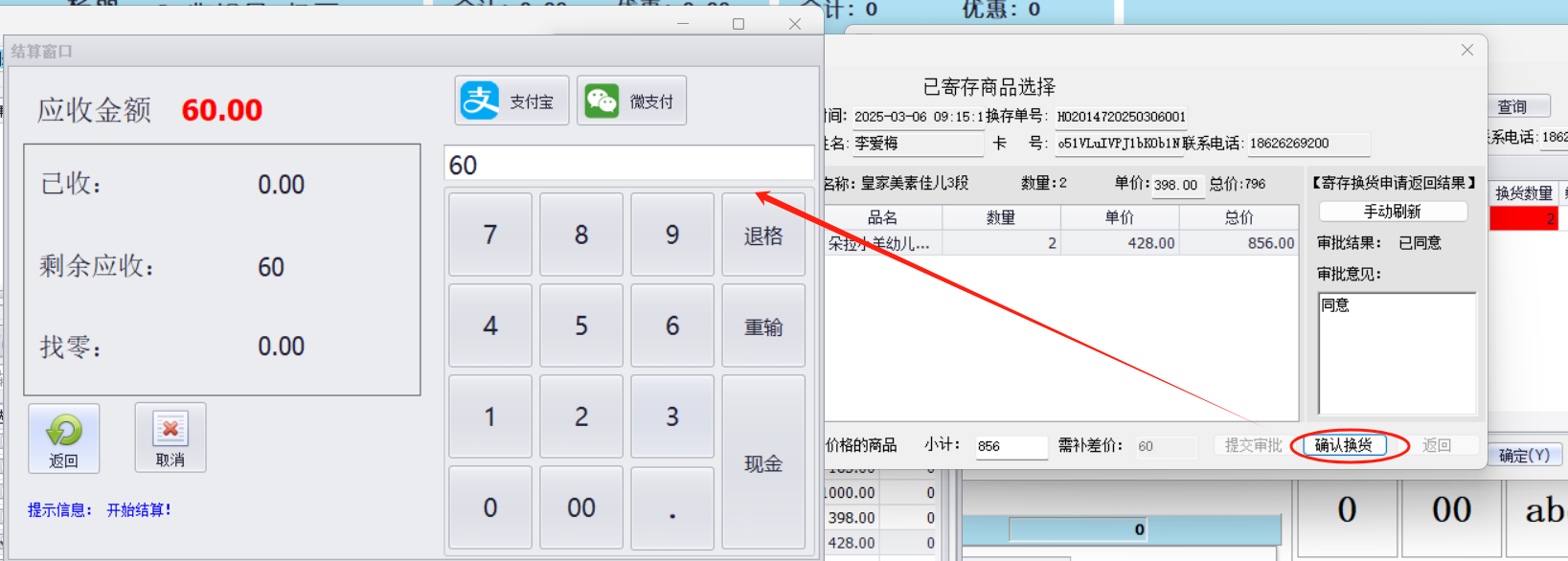Click the 单价 field showing 398.00
1568x561 pixels.
(1177, 185)
